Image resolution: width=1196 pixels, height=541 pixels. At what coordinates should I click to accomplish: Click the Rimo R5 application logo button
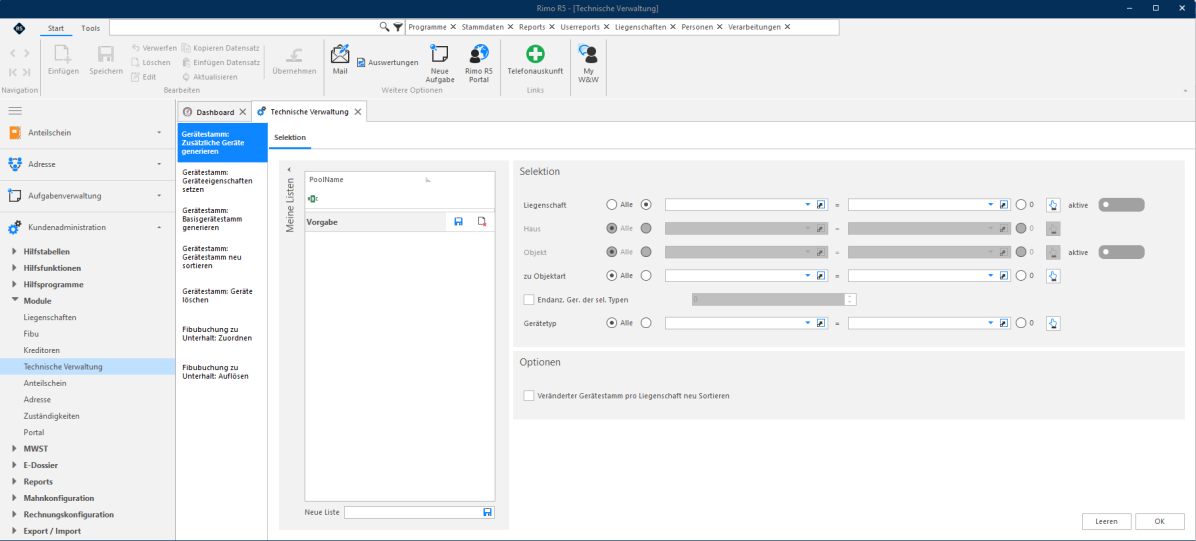point(18,27)
